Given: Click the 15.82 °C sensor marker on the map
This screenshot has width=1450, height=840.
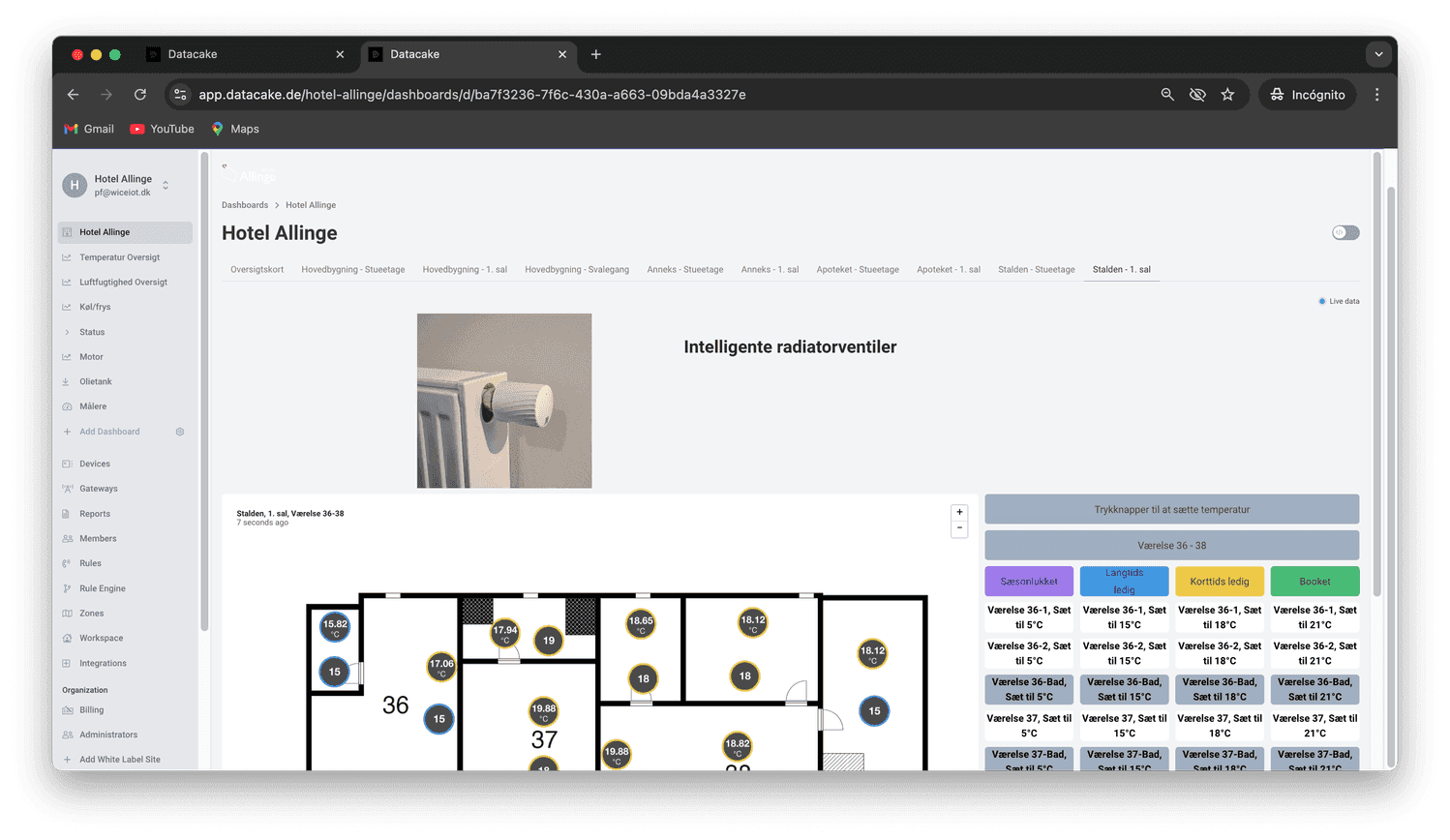Looking at the screenshot, I should 335,627.
